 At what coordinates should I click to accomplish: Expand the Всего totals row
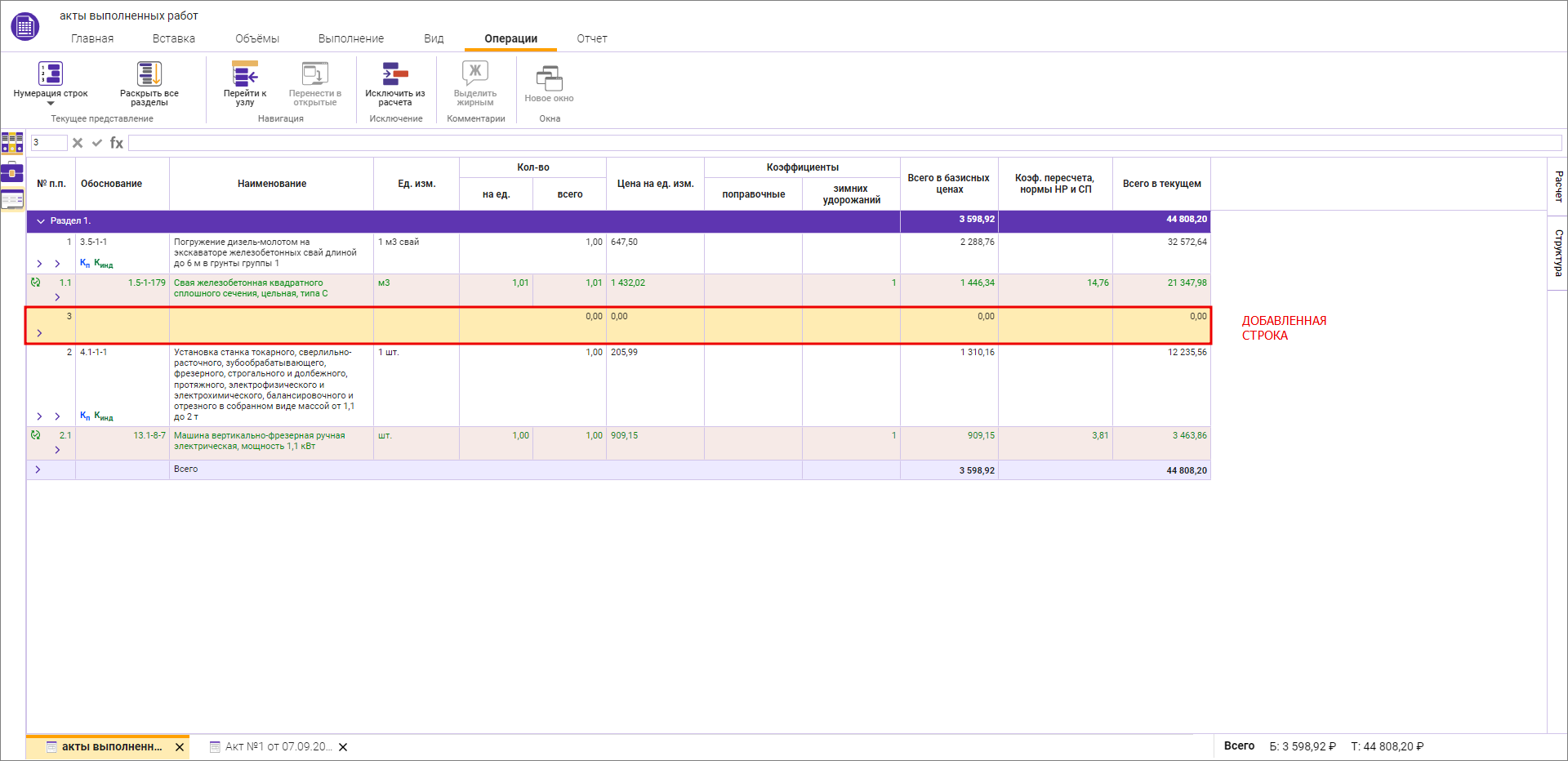coord(38,470)
